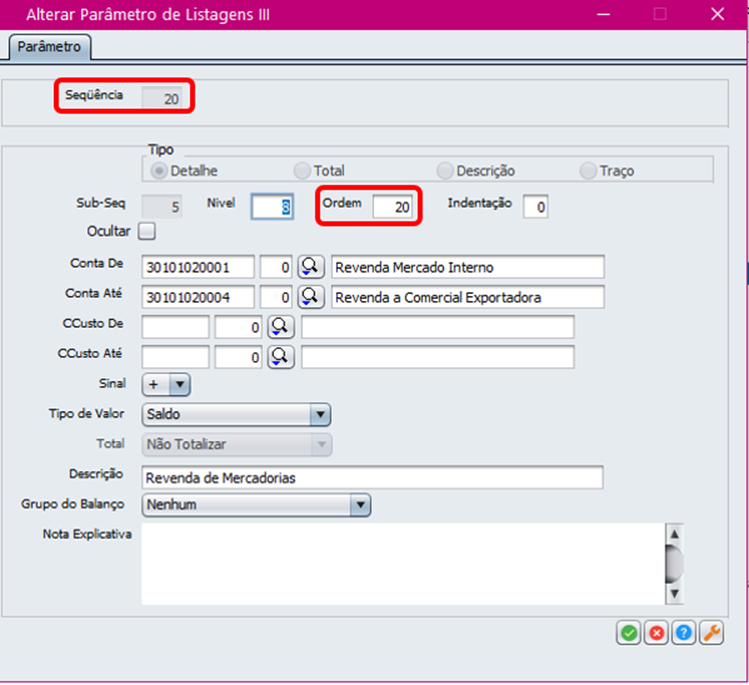Select the Total radio button
This screenshot has height=685, width=749.
pos(302,171)
